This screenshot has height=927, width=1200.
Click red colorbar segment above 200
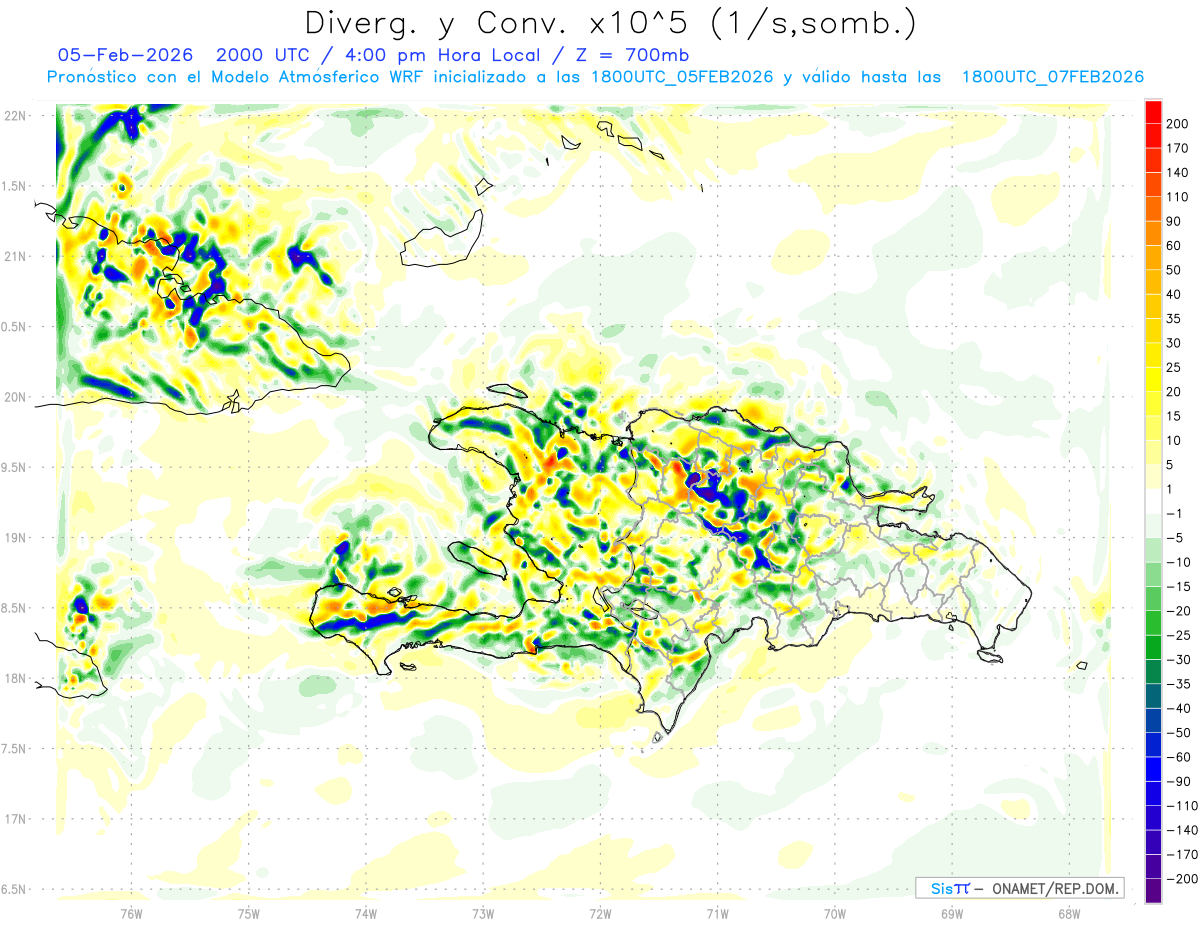(1153, 112)
